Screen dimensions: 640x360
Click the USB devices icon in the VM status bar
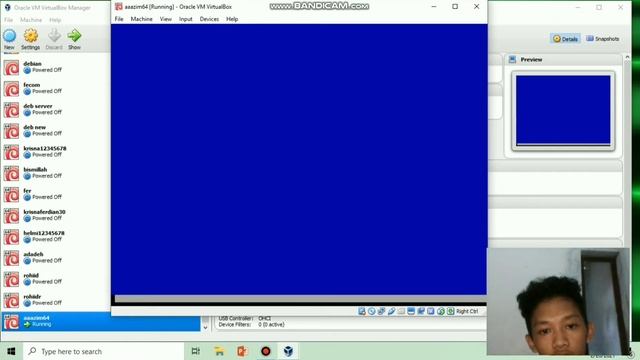point(391,311)
